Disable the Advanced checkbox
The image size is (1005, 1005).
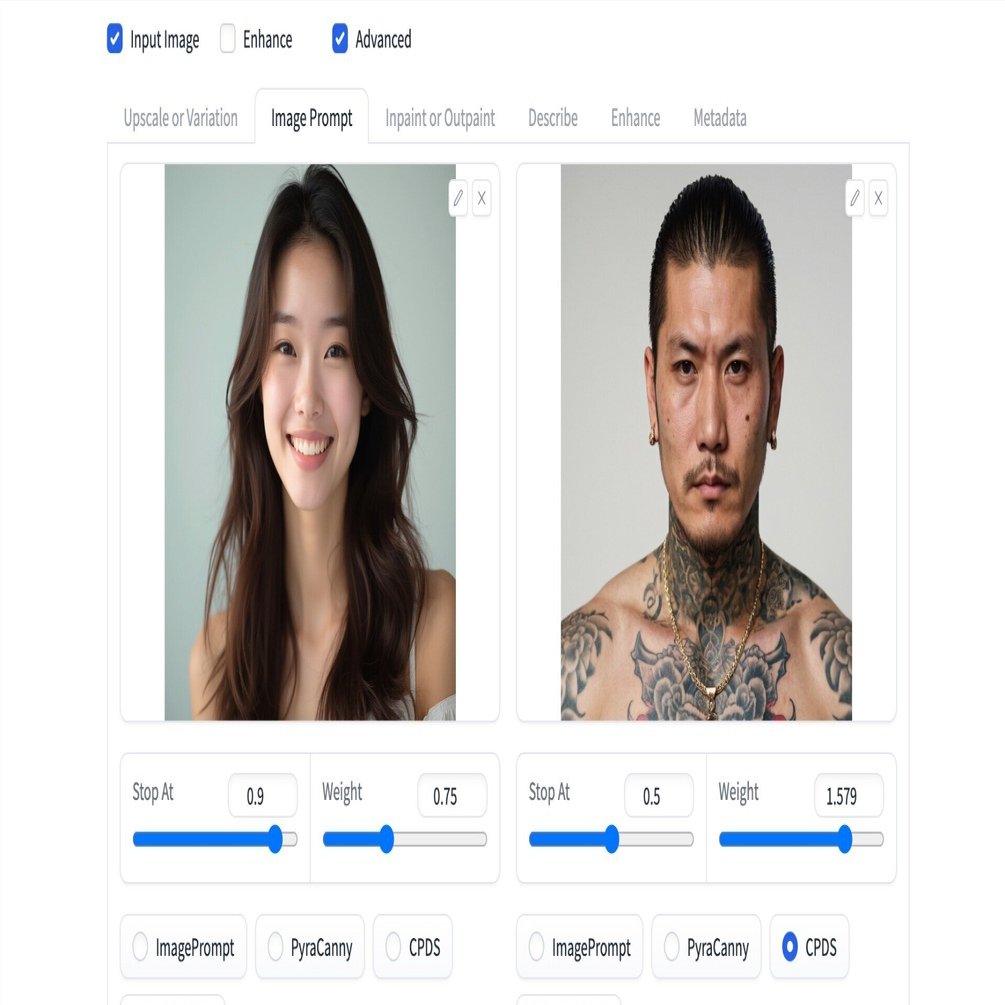339,40
